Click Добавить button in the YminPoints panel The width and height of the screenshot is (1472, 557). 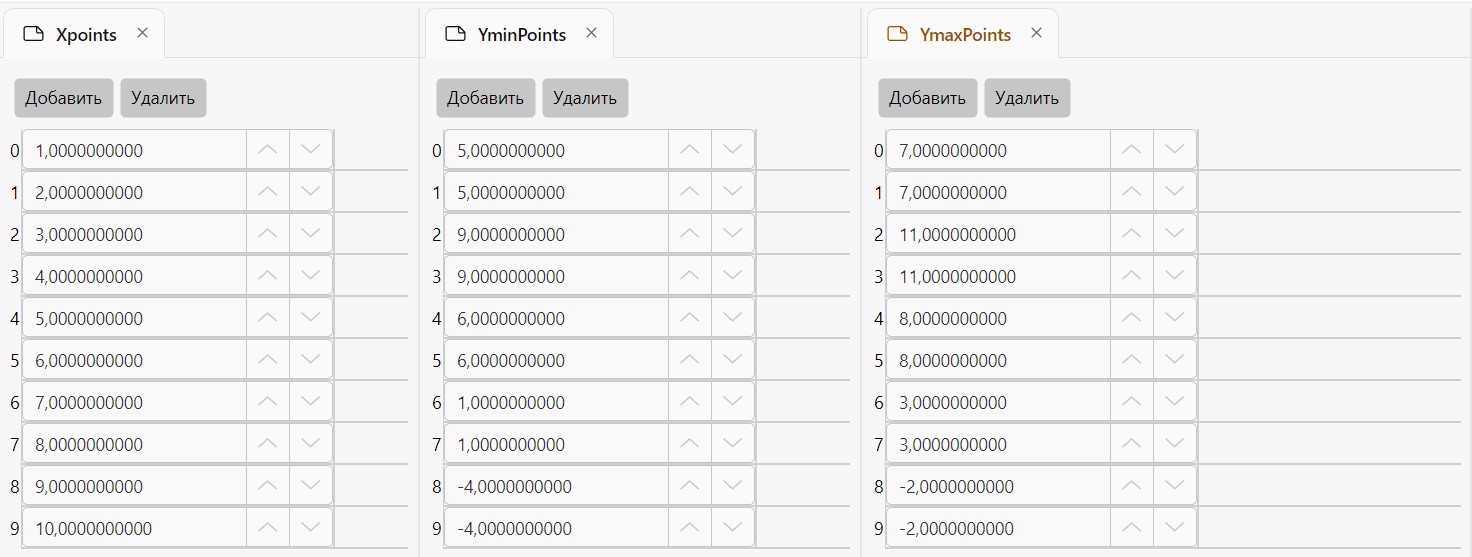(486, 98)
